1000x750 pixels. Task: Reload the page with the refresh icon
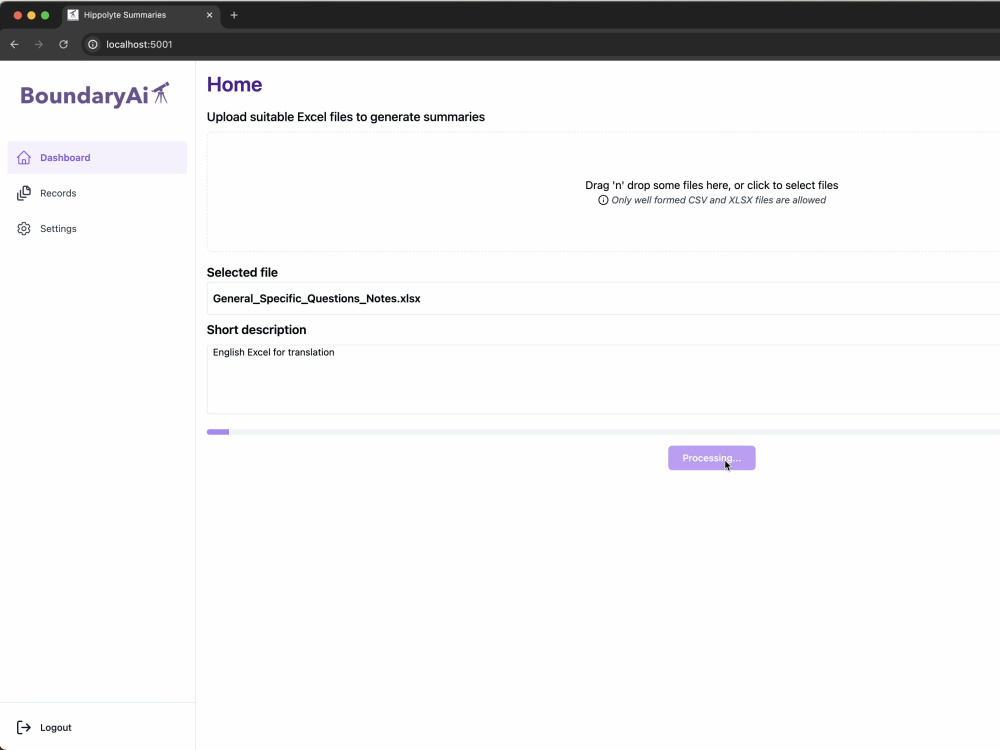(63, 44)
